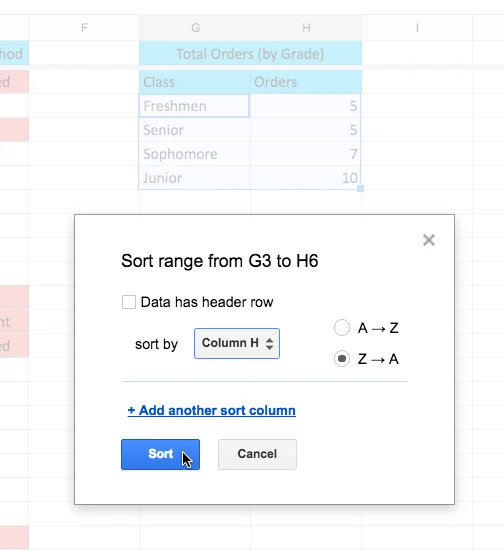This screenshot has height=551, width=504.
Task: Open the Column H sort by dropdown
Action: [x=237, y=343]
